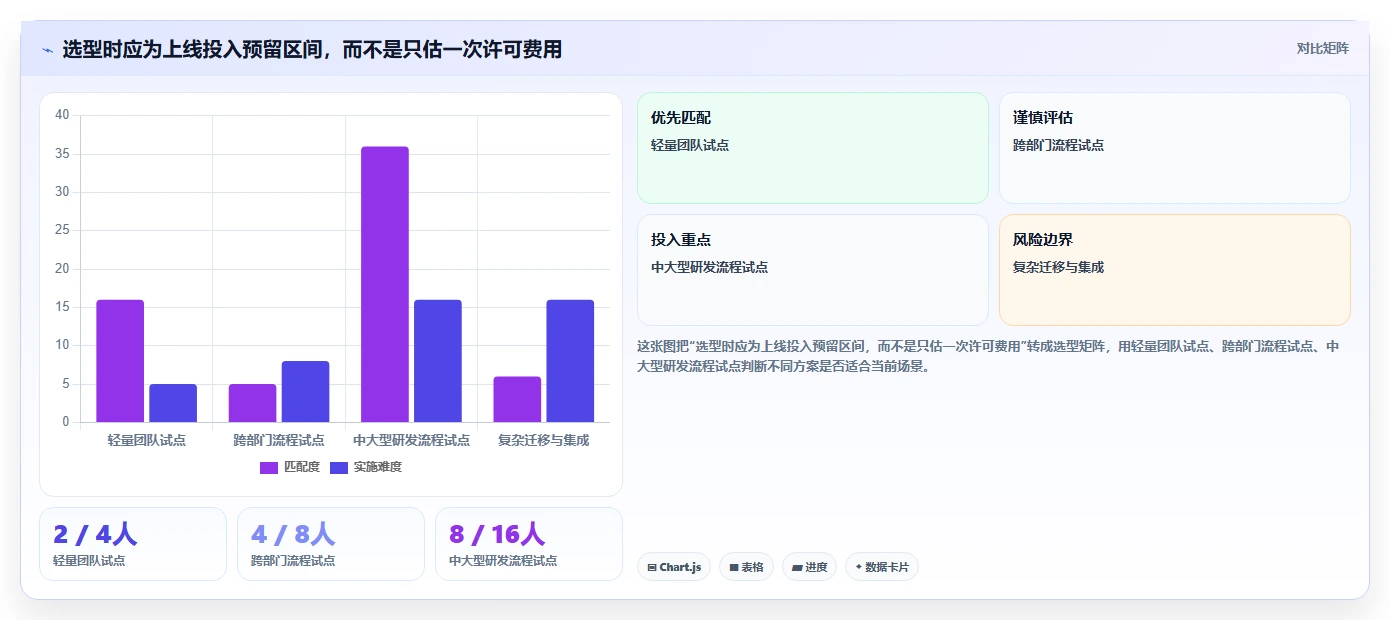Click the x-axis label 中大型研发流程试点
The width and height of the screenshot is (1390, 620).
tap(411, 440)
